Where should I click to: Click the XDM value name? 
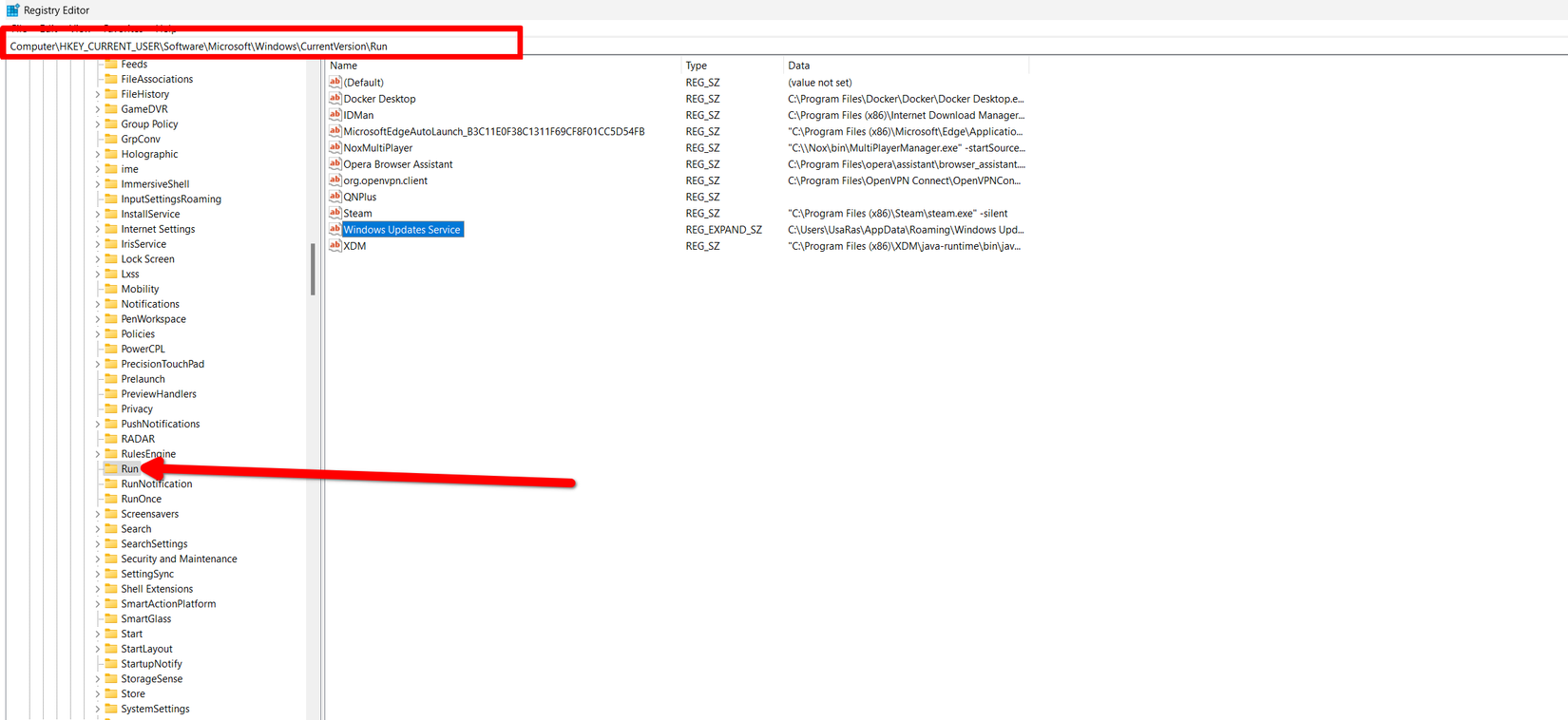[x=354, y=246]
